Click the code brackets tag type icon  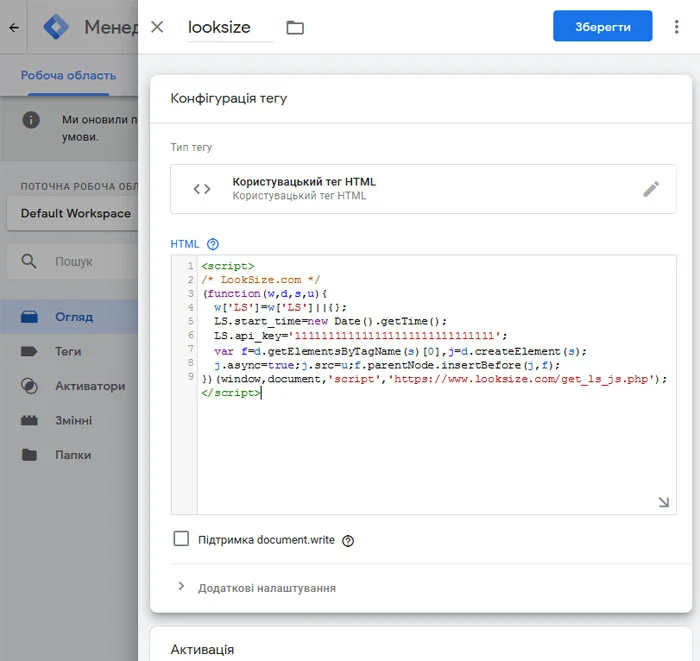[202, 189]
